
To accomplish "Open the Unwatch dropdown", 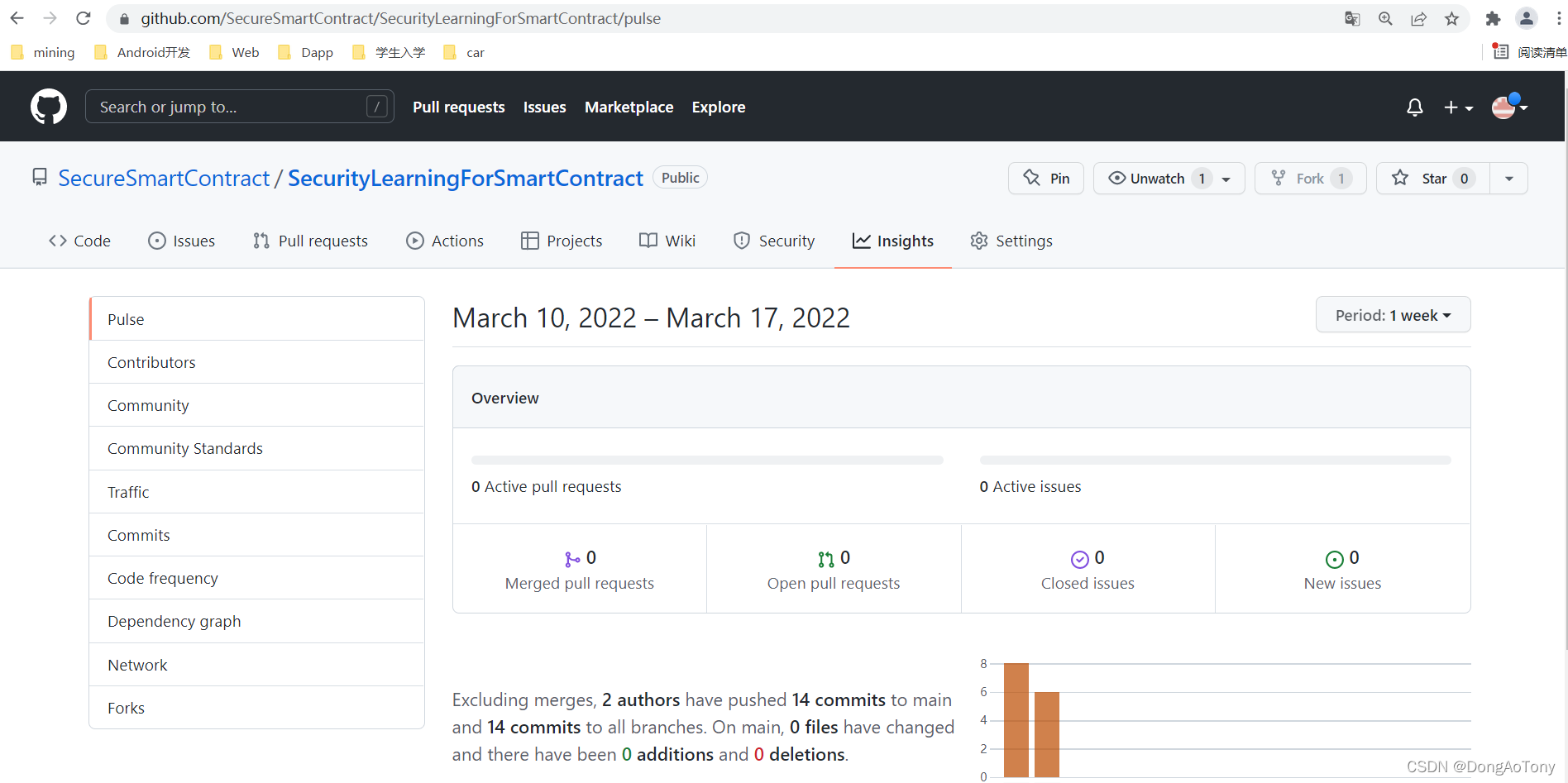I will point(1169,178).
